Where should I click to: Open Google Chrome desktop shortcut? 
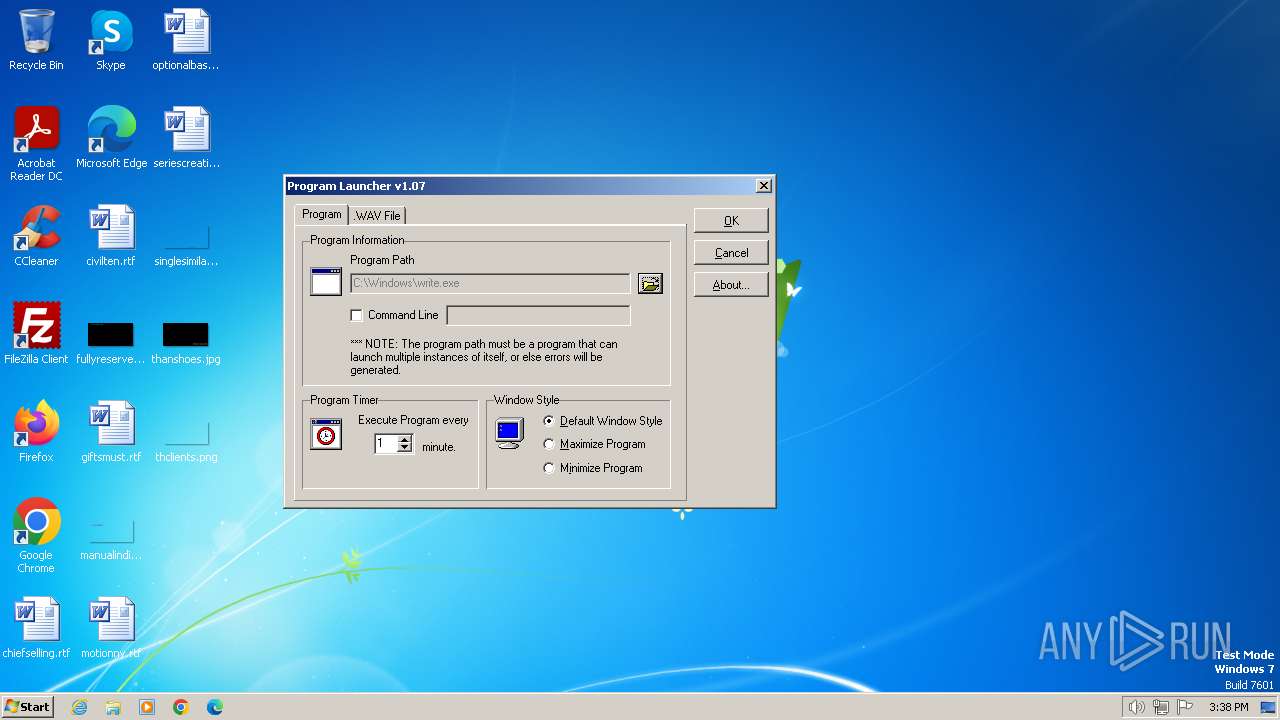pos(36,536)
